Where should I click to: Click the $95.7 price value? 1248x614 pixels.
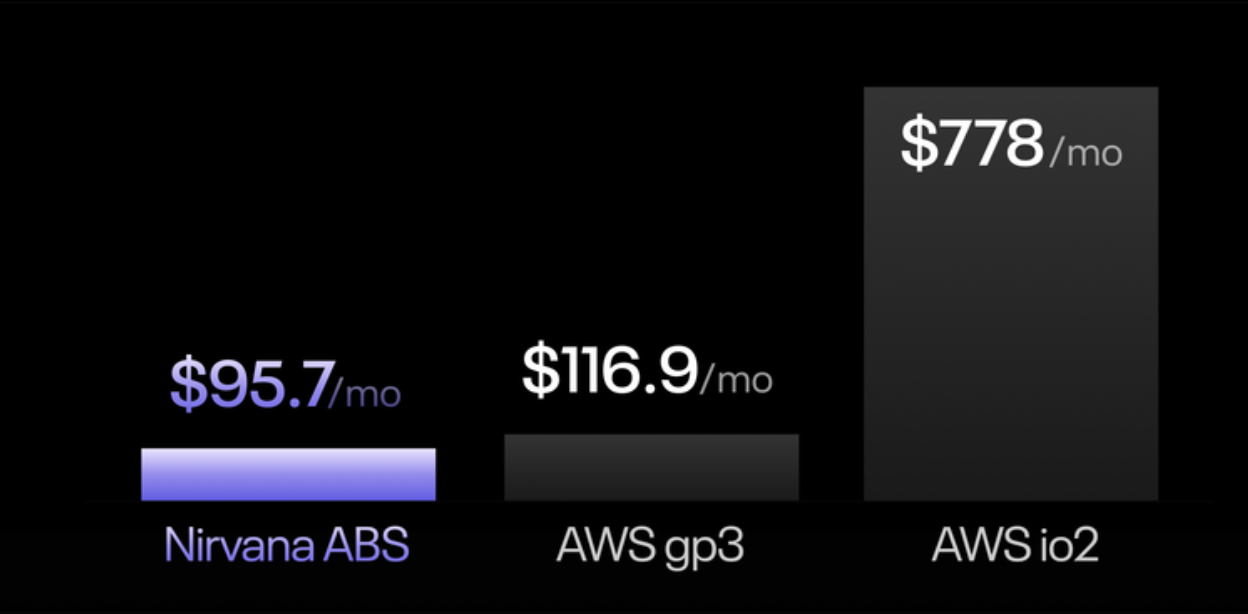point(251,385)
